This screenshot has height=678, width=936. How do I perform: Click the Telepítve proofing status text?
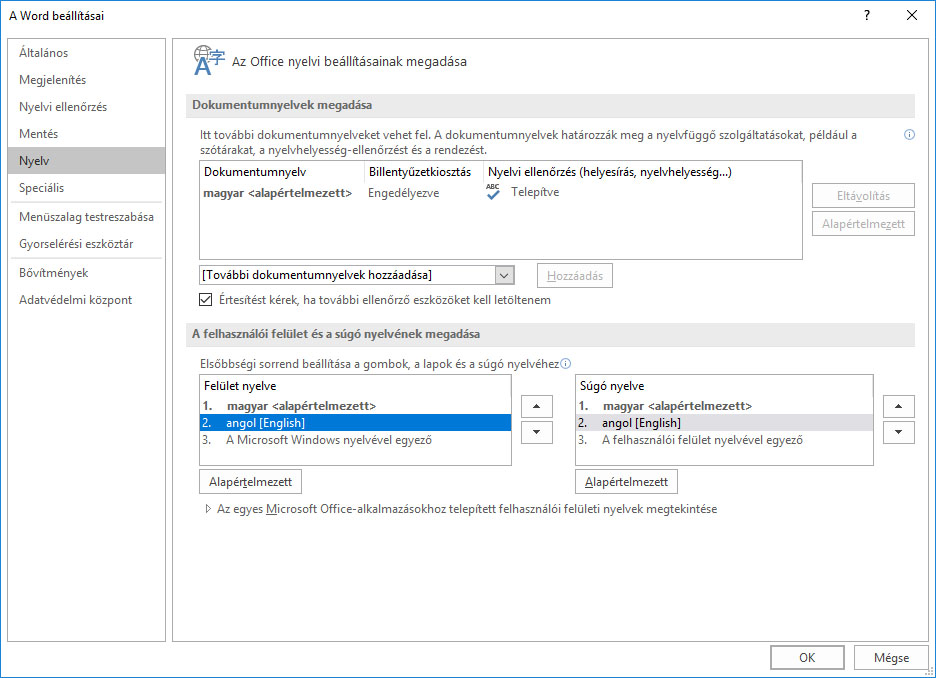click(535, 192)
